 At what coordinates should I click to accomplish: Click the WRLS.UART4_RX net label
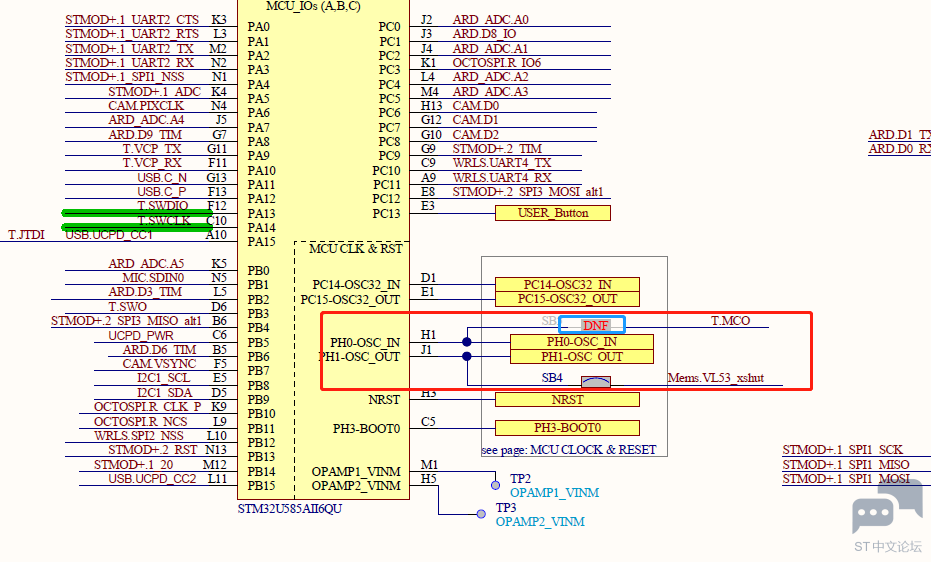click(x=502, y=177)
